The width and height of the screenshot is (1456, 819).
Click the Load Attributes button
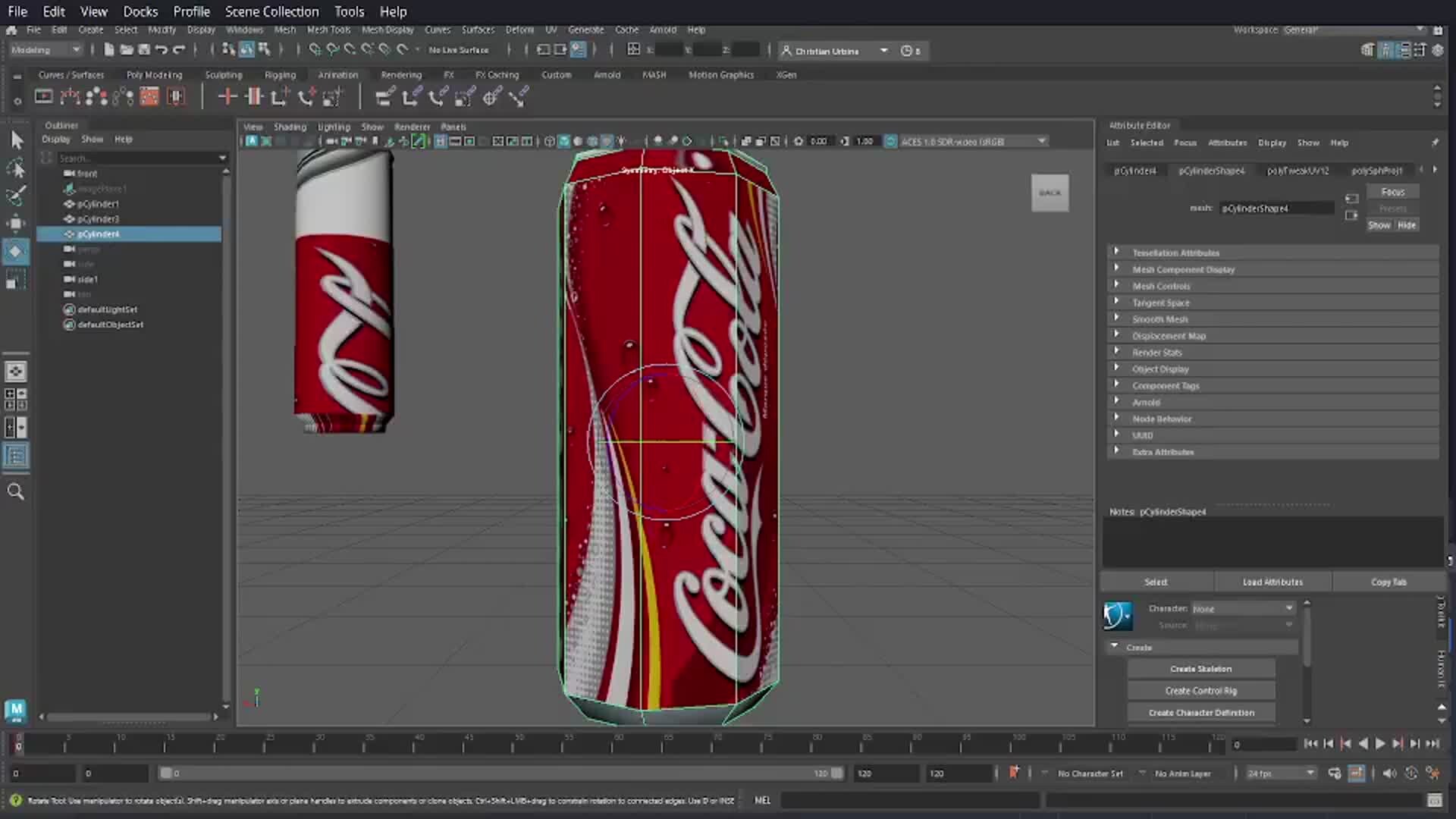coord(1273,582)
